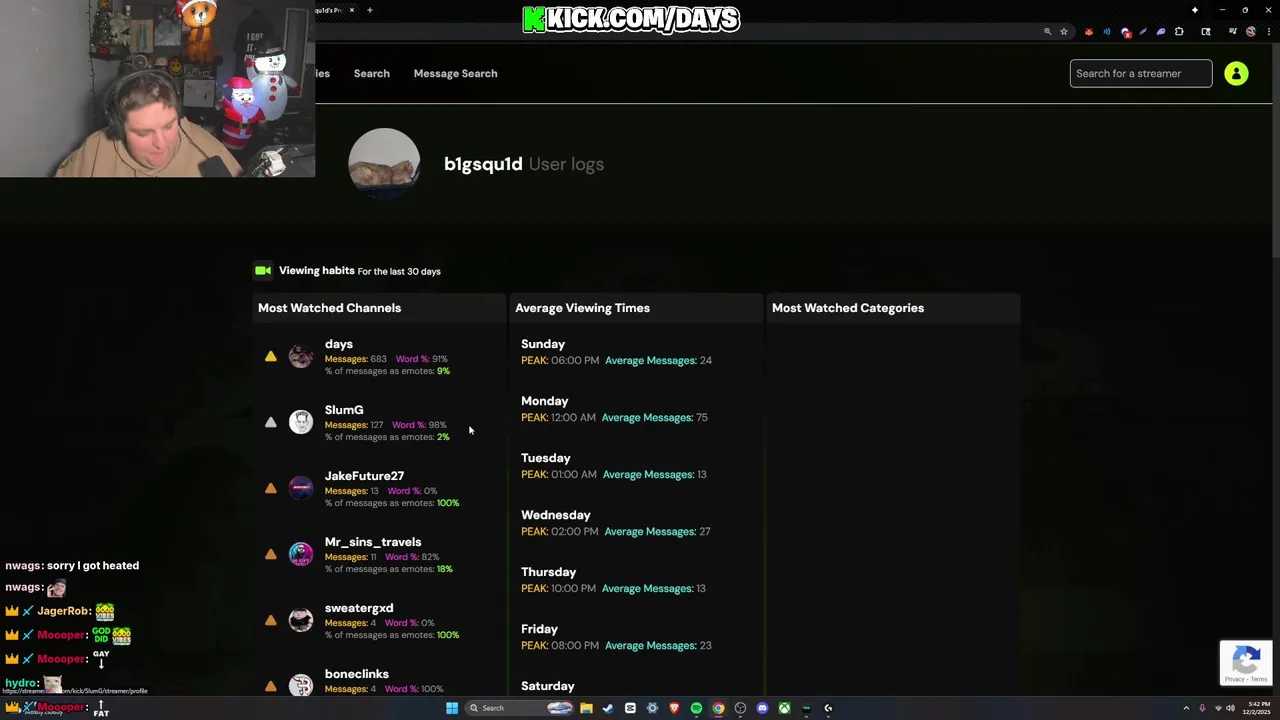
Task: Click the warning triangle beside days
Action: [271, 356]
